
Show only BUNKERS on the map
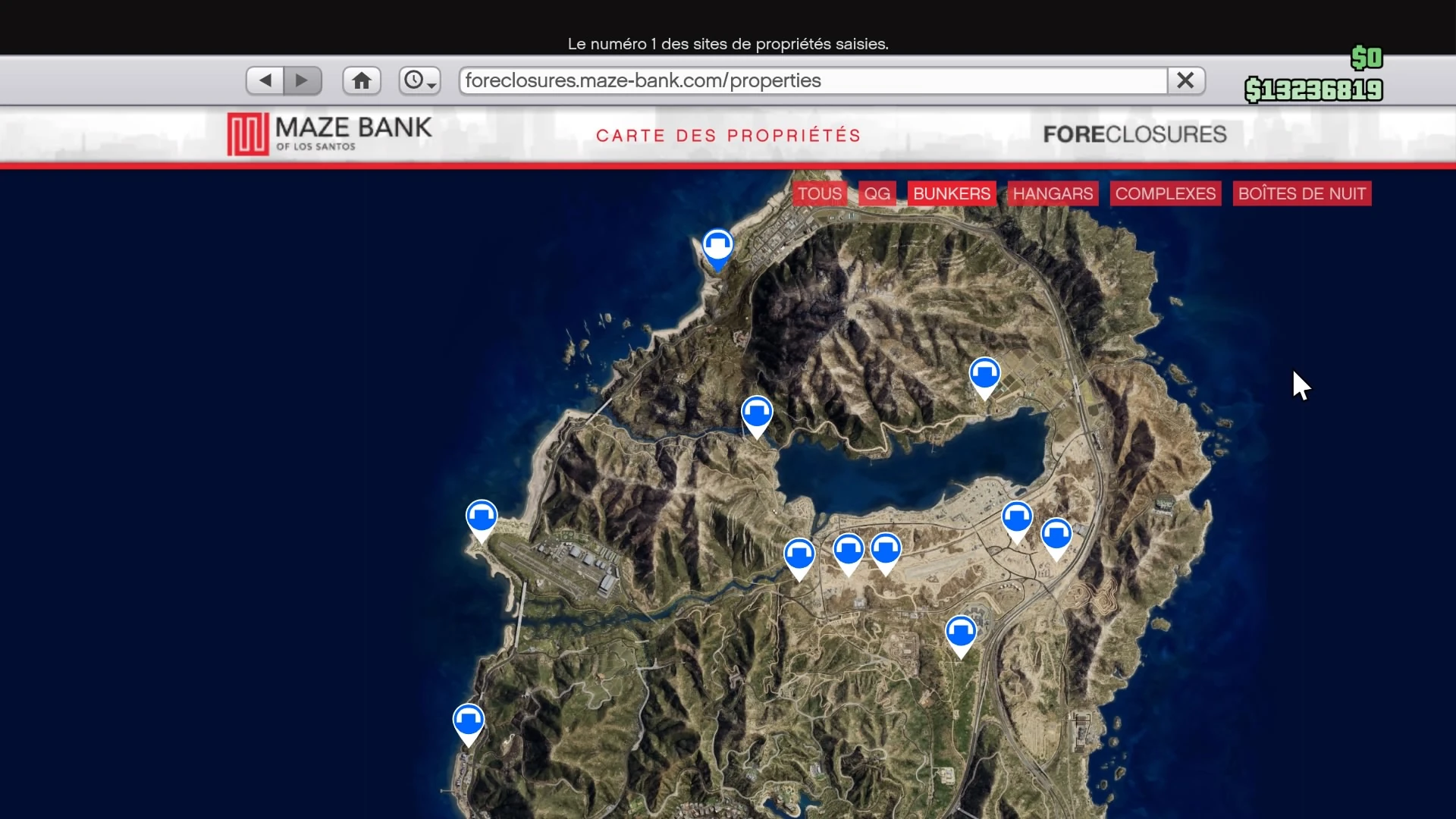point(951,193)
